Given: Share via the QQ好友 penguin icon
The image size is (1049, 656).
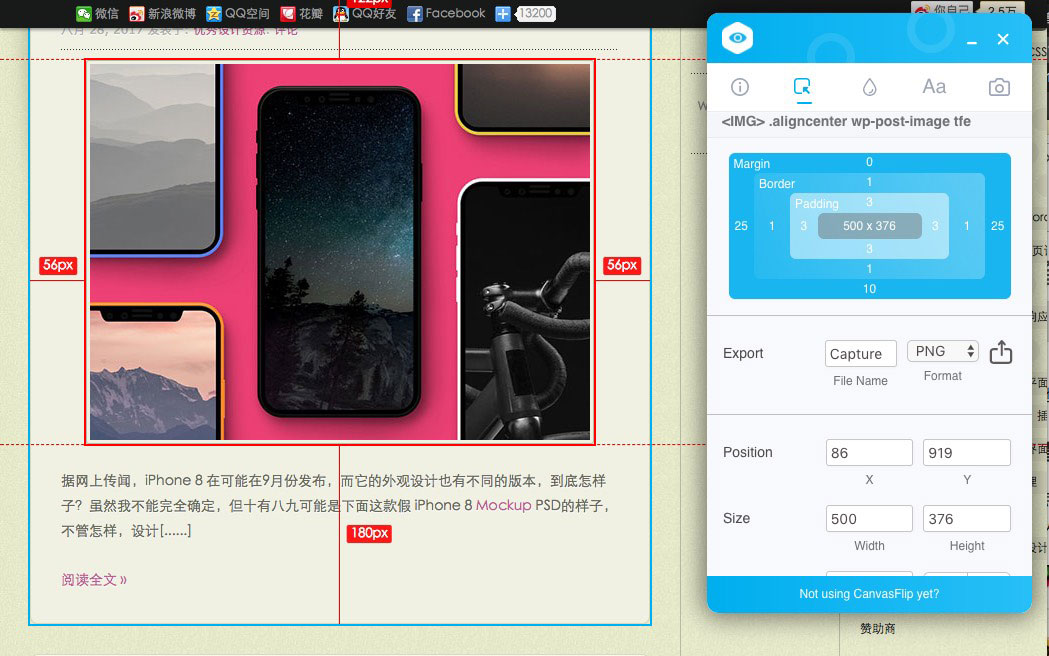Looking at the screenshot, I should (x=341, y=13).
